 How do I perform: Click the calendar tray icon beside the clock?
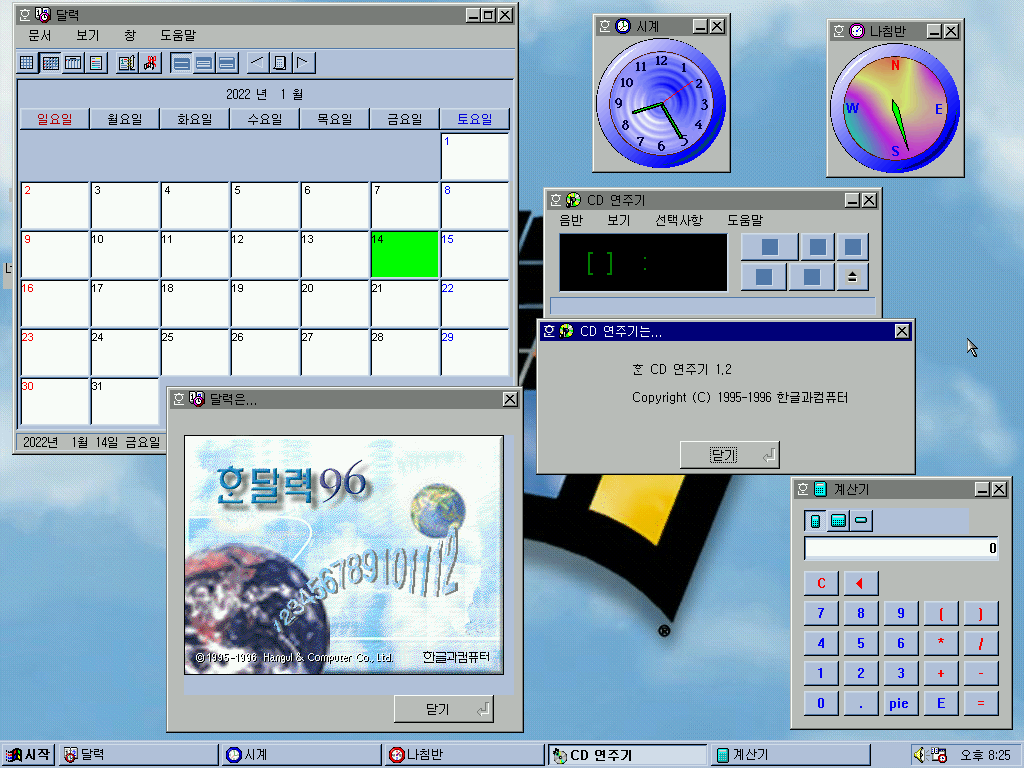point(939,755)
